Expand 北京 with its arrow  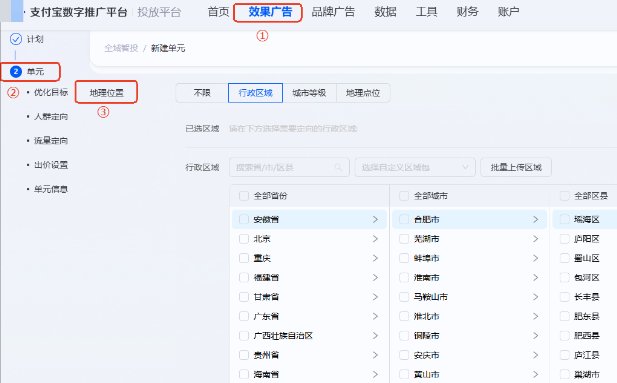point(375,239)
